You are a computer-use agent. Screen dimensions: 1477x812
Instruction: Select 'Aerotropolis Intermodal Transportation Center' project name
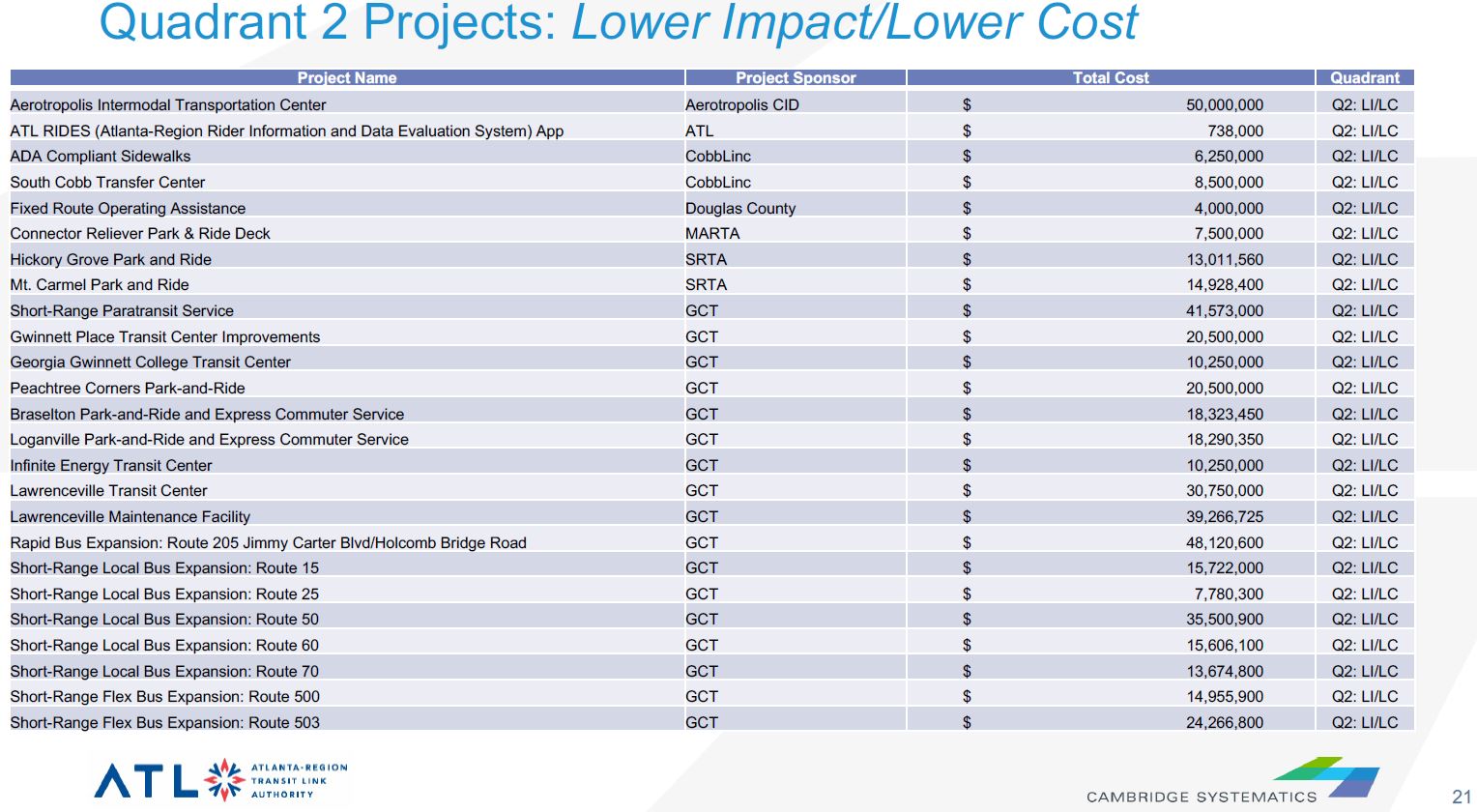[168, 104]
